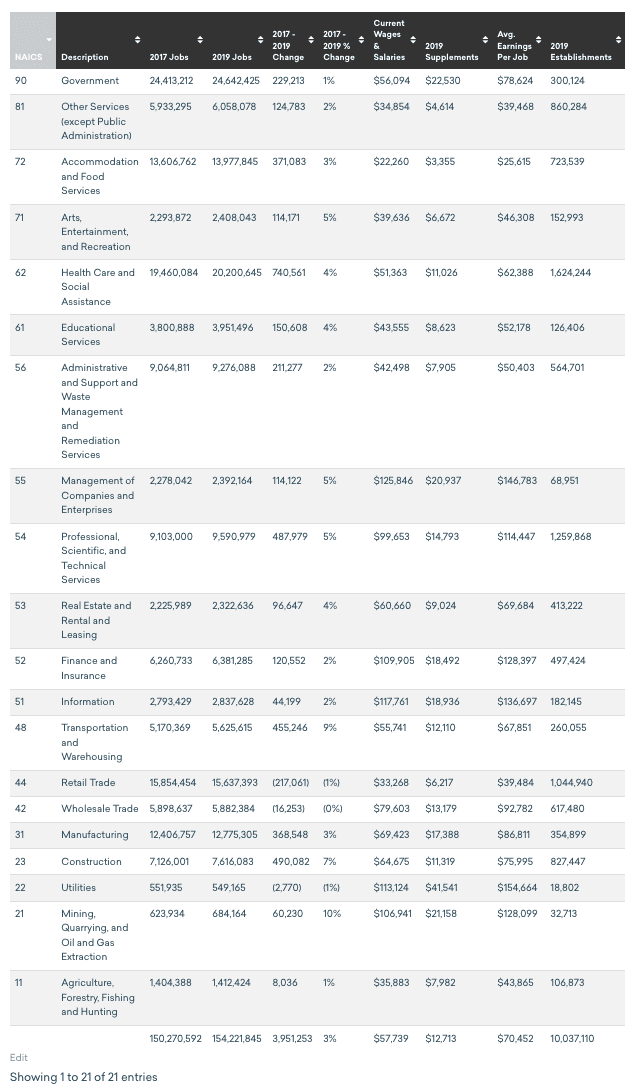Select the Government row description cell

[x=90, y=80]
